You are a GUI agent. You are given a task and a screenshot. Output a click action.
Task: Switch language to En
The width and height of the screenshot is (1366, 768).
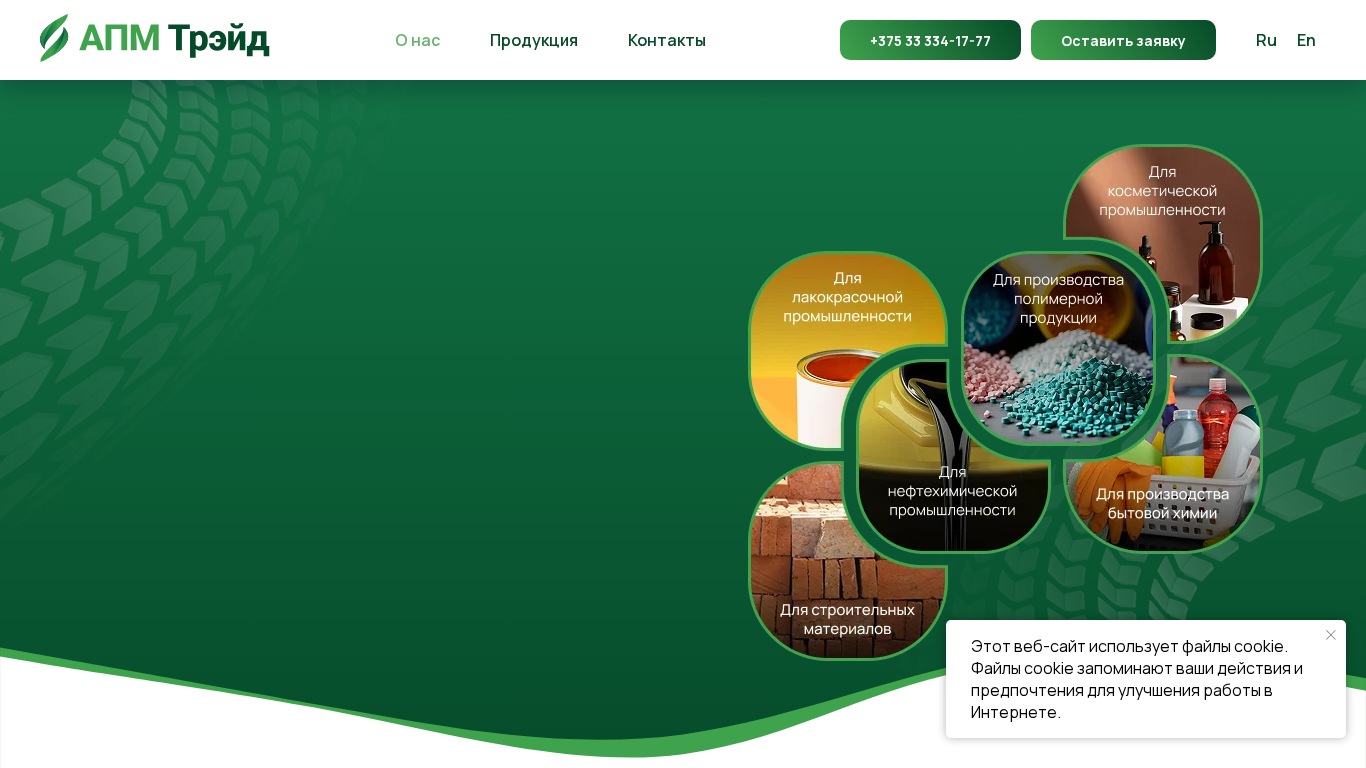[1306, 40]
